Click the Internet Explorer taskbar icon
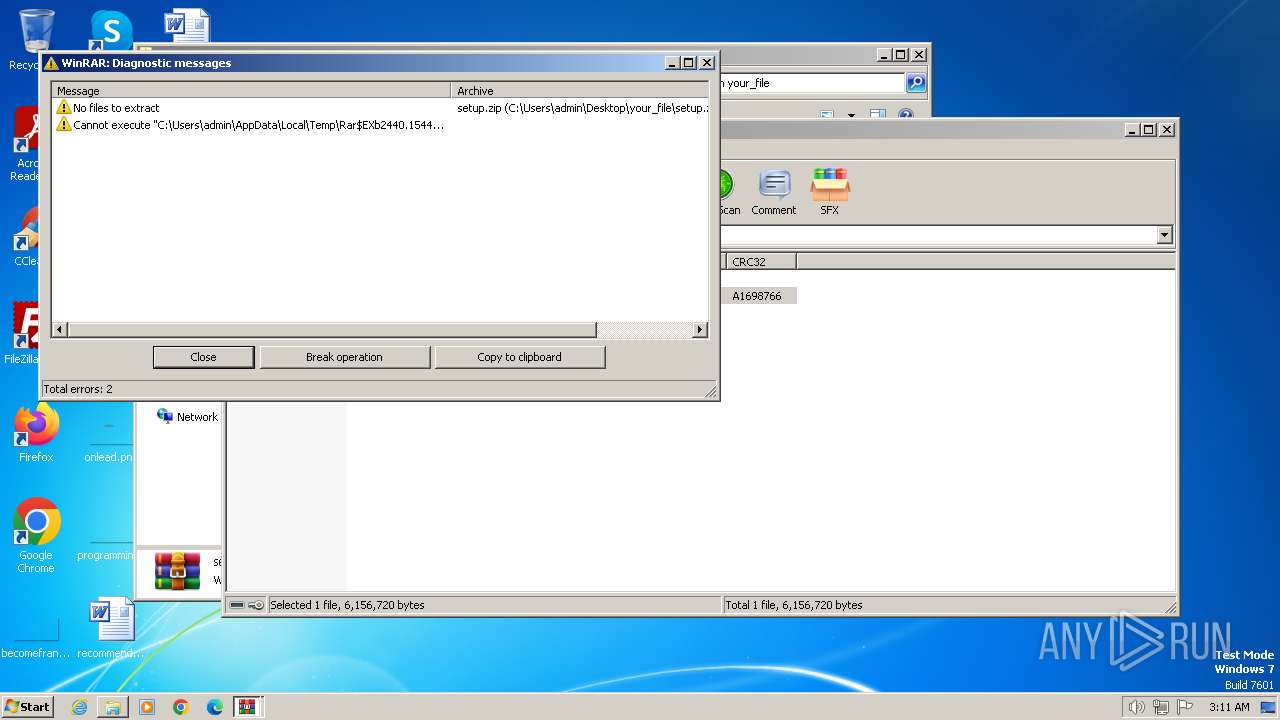 (x=79, y=707)
